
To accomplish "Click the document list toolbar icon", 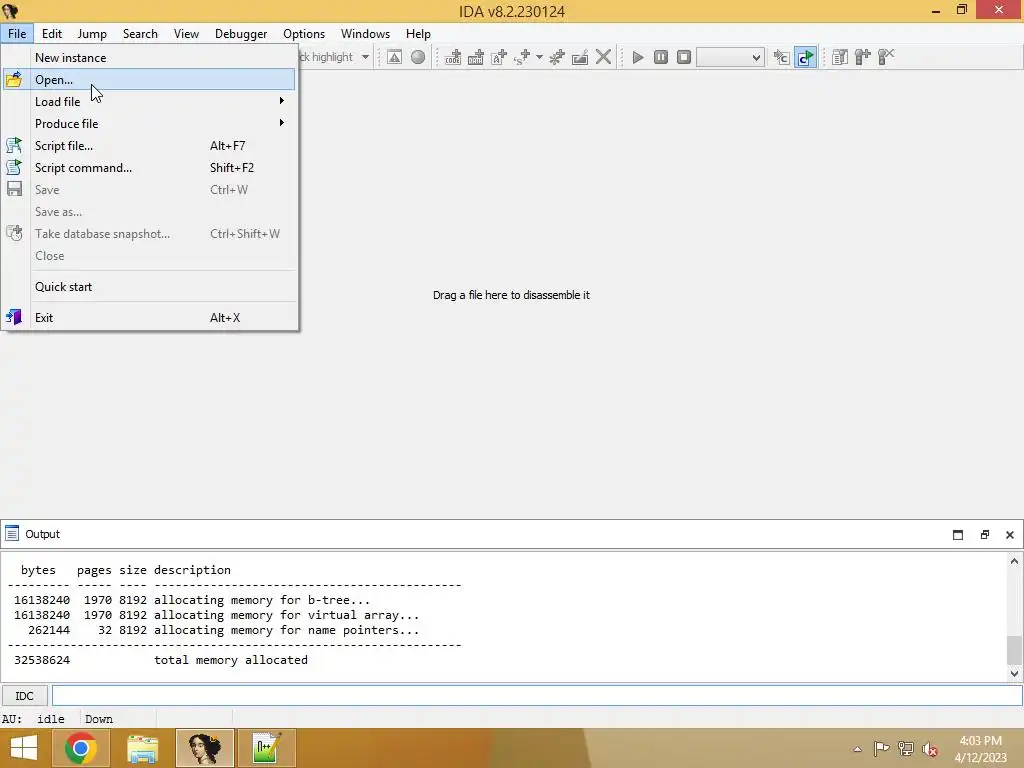I will tap(840, 57).
